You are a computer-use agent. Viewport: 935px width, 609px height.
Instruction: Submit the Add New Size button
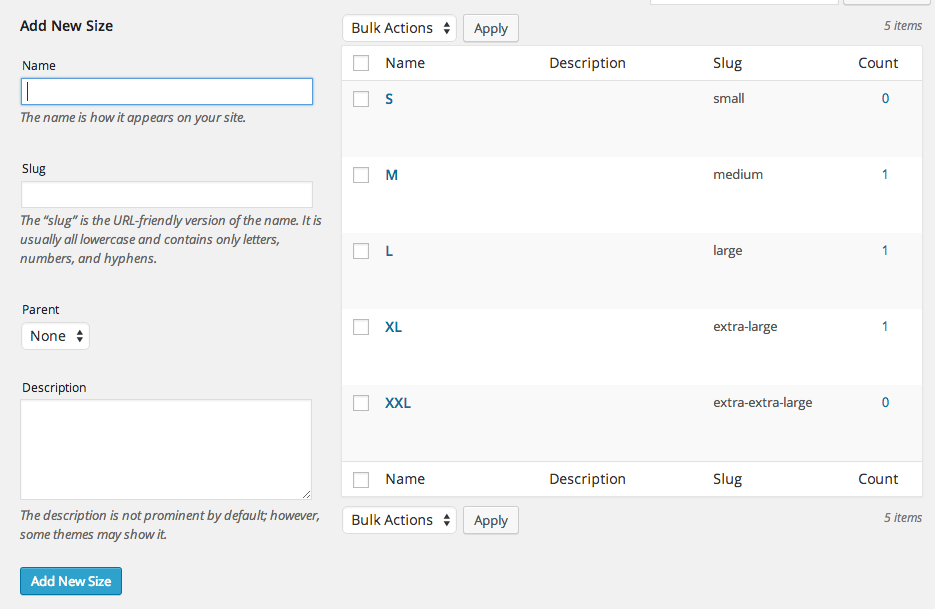pos(71,581)
